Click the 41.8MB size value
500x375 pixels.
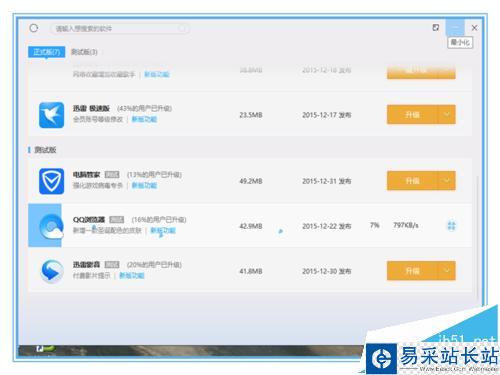251,271
